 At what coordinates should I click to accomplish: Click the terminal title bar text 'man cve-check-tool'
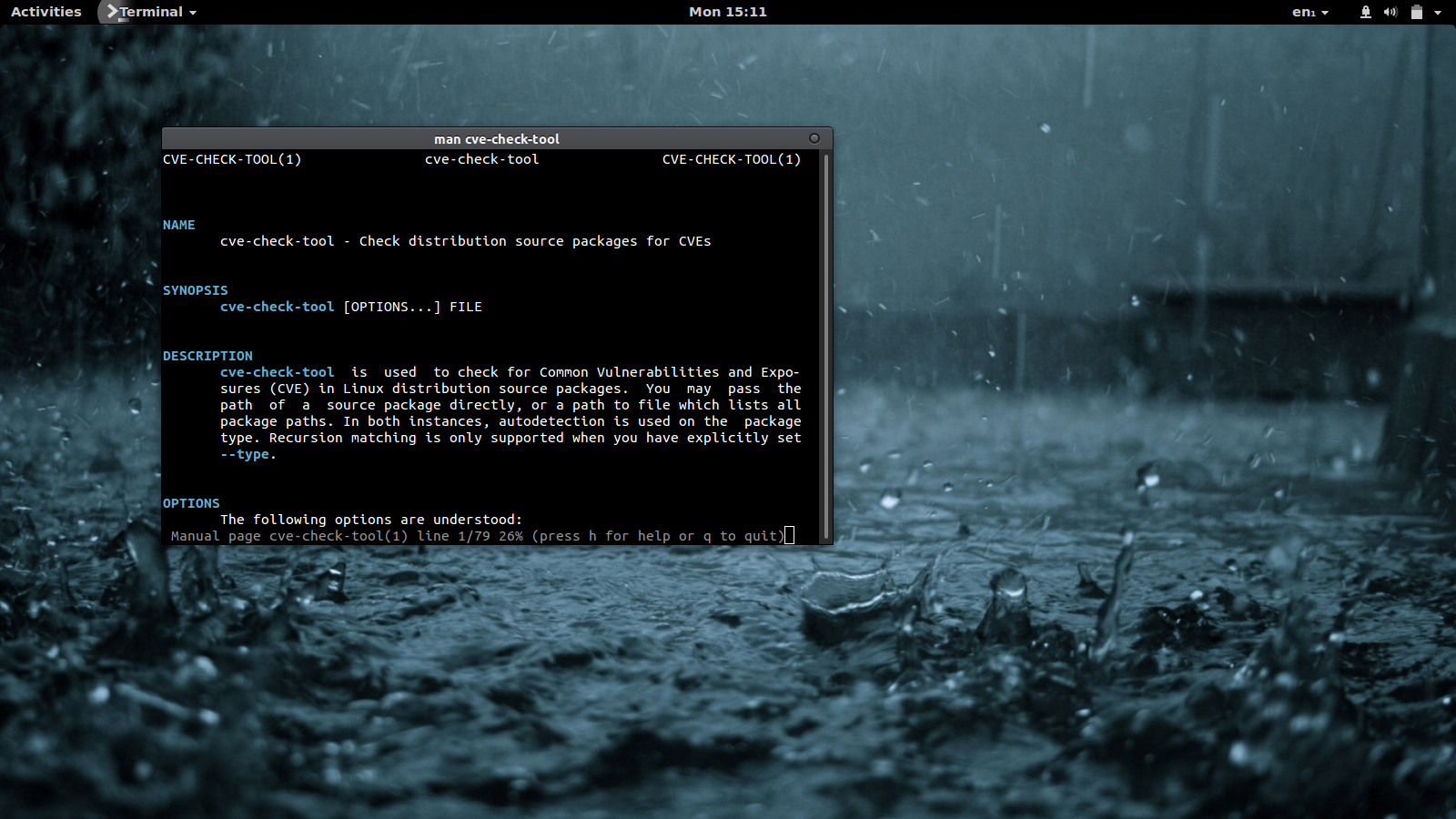tap(497, 139)
